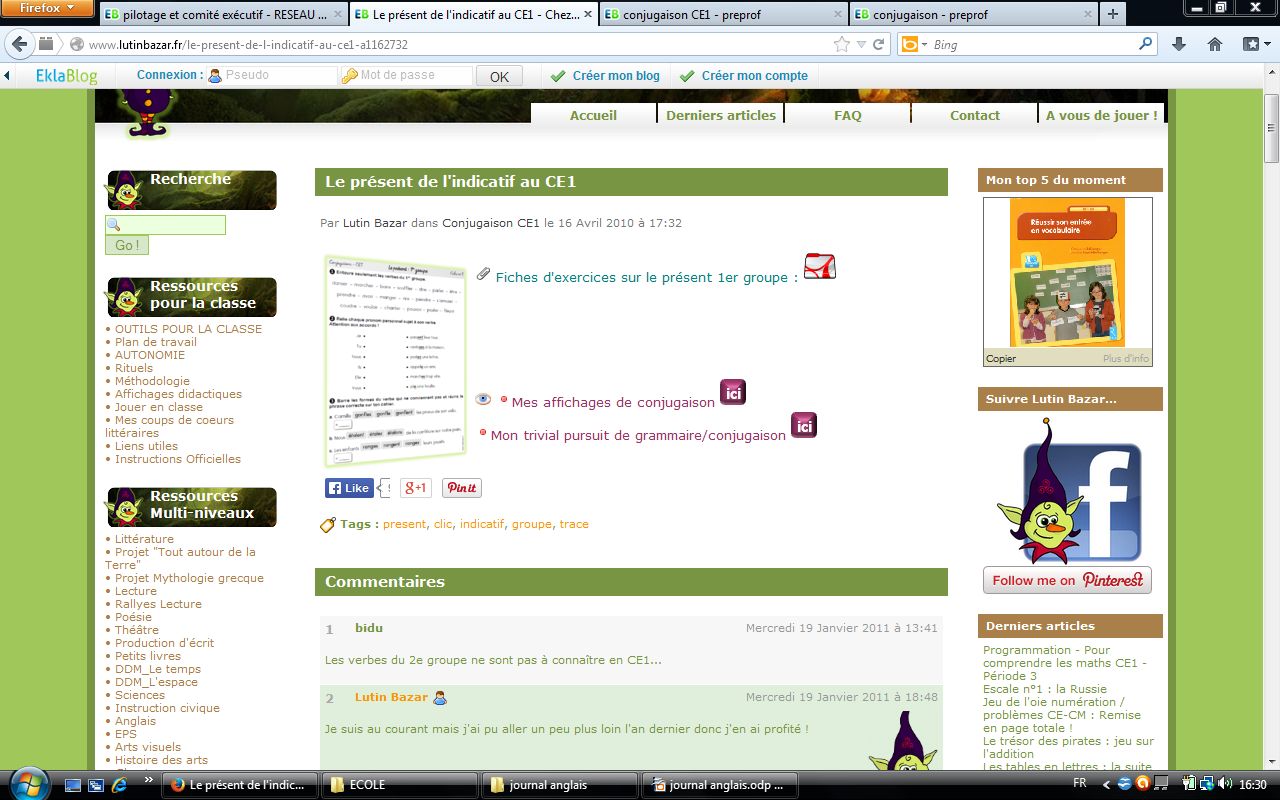Viewport: 1280px width, 800px height.
Task: Click the OK login button
Action: (x=499, y=76)
